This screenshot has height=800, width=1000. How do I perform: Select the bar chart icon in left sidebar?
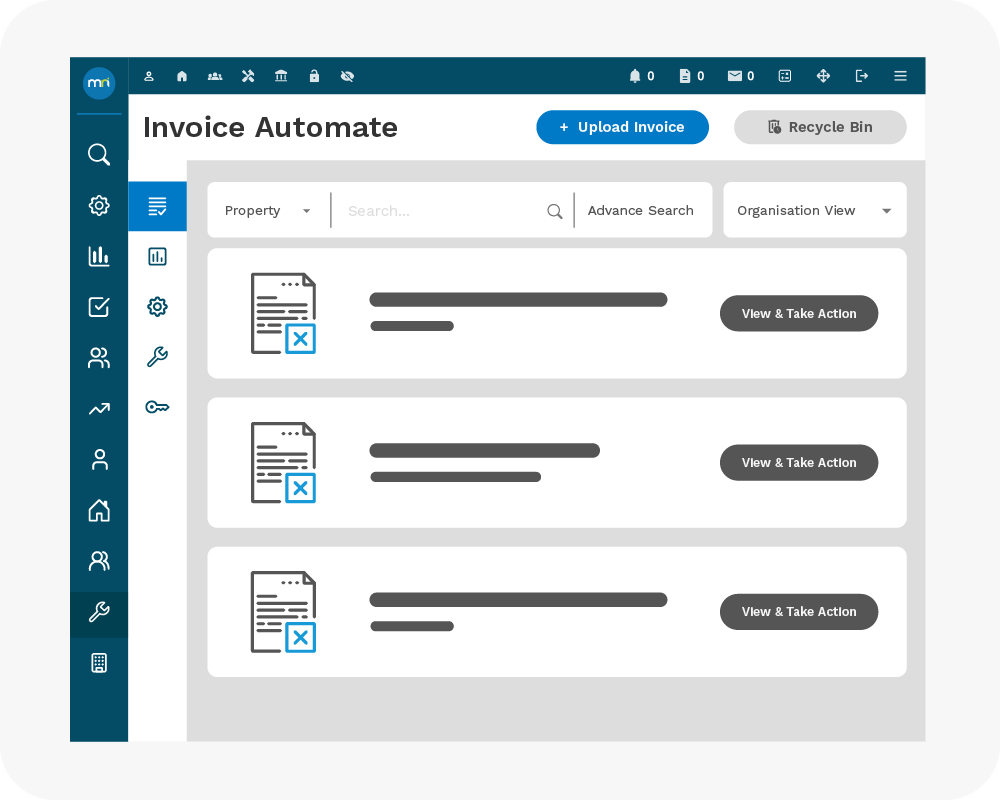click(x=99, y=256)
